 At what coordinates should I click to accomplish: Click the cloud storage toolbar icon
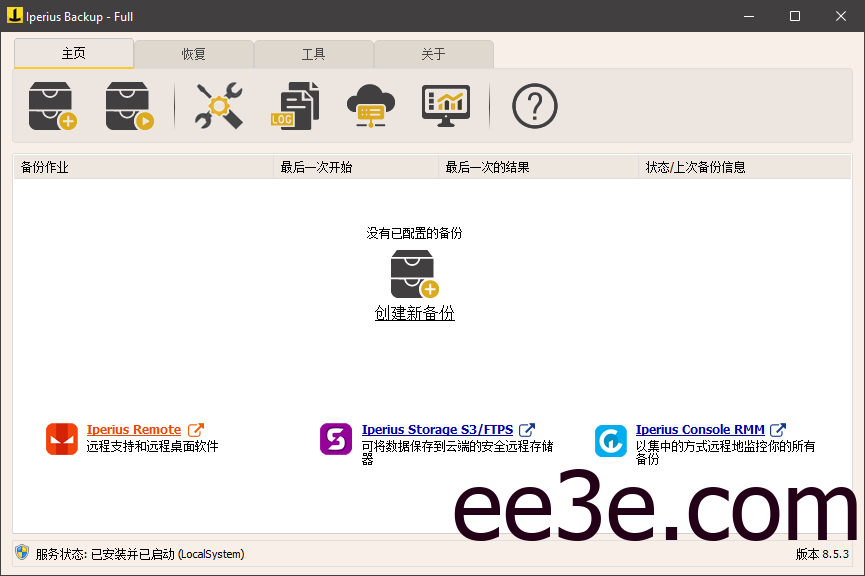tap(370, 105)
